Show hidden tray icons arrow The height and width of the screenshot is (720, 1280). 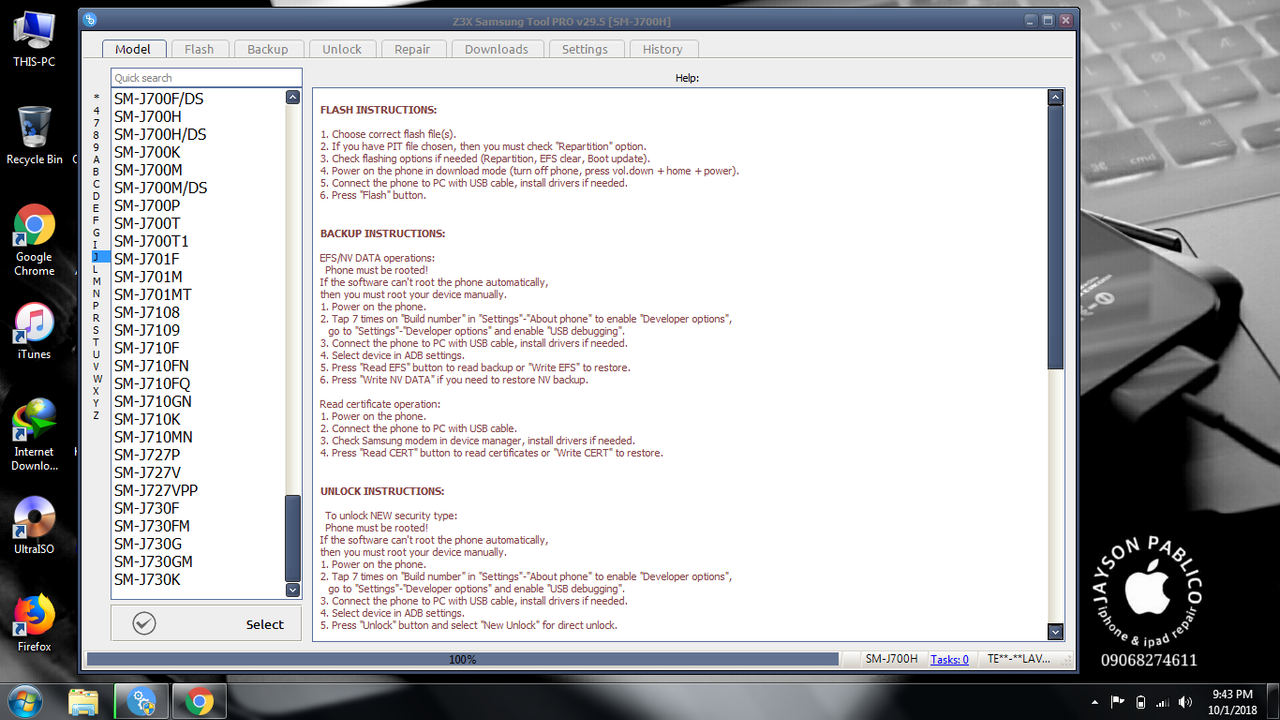point(1096,702)
